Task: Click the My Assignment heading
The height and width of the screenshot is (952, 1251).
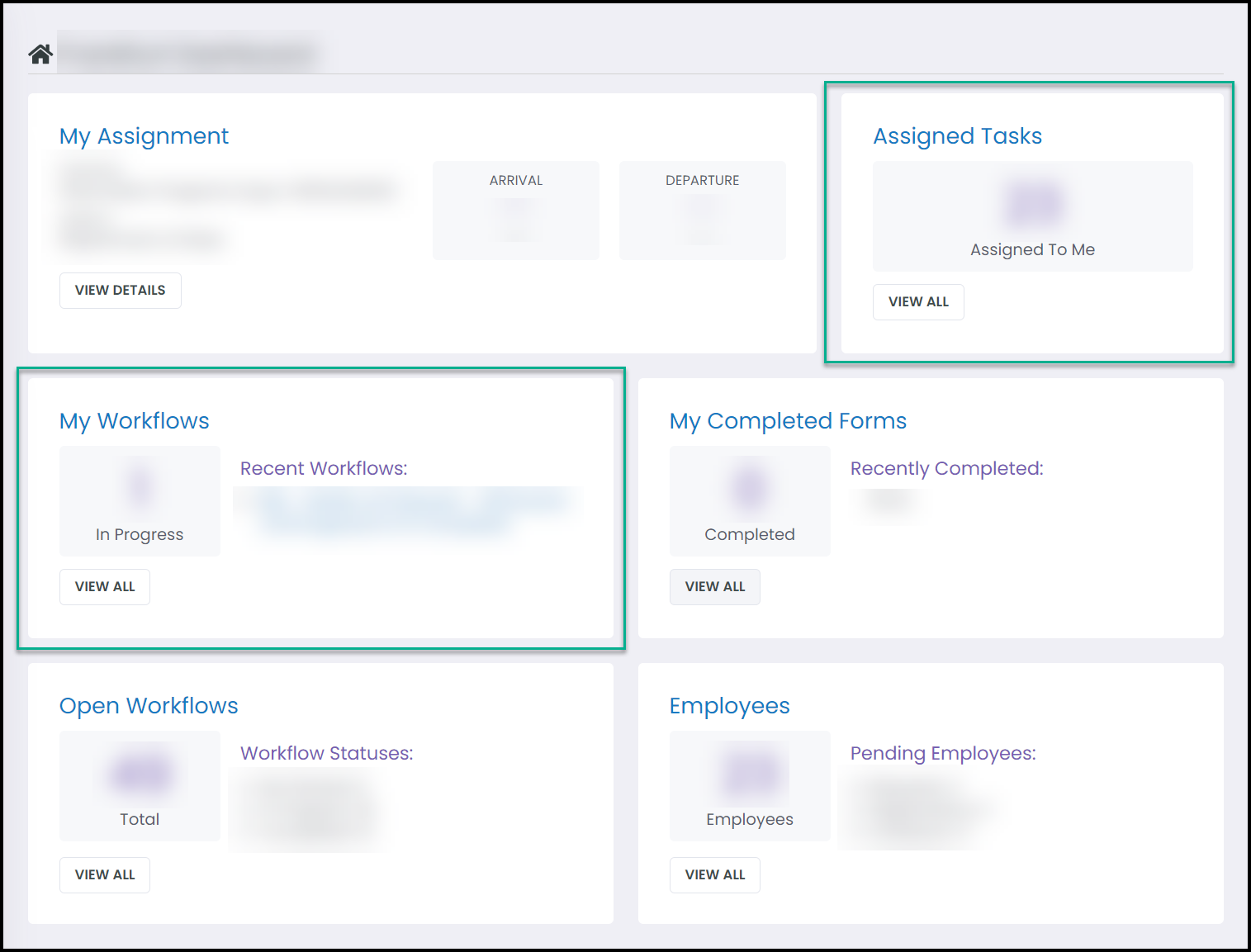Action: point(144,136)
